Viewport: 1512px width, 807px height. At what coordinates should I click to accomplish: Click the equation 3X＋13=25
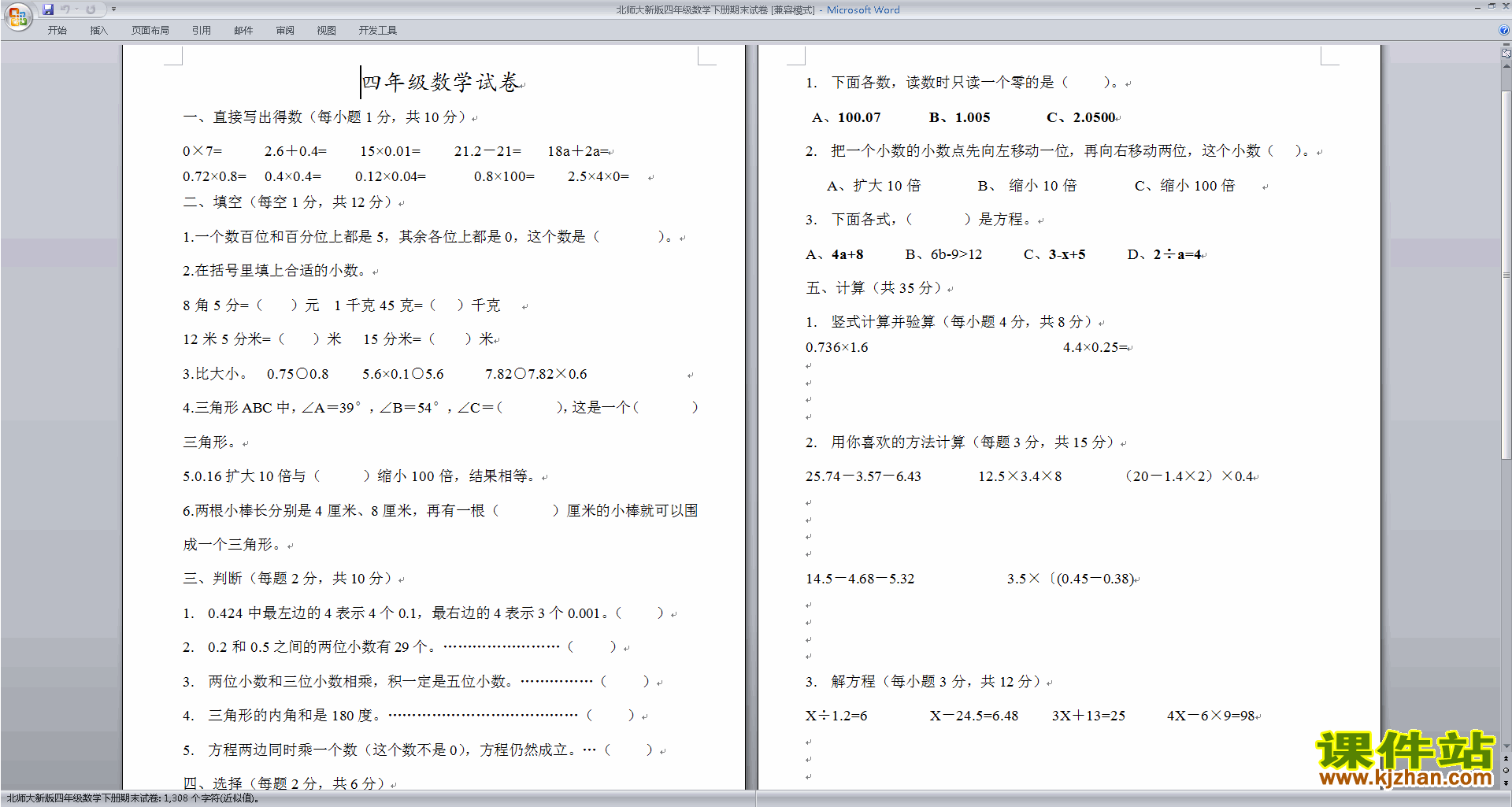(x=1088, y=716)
